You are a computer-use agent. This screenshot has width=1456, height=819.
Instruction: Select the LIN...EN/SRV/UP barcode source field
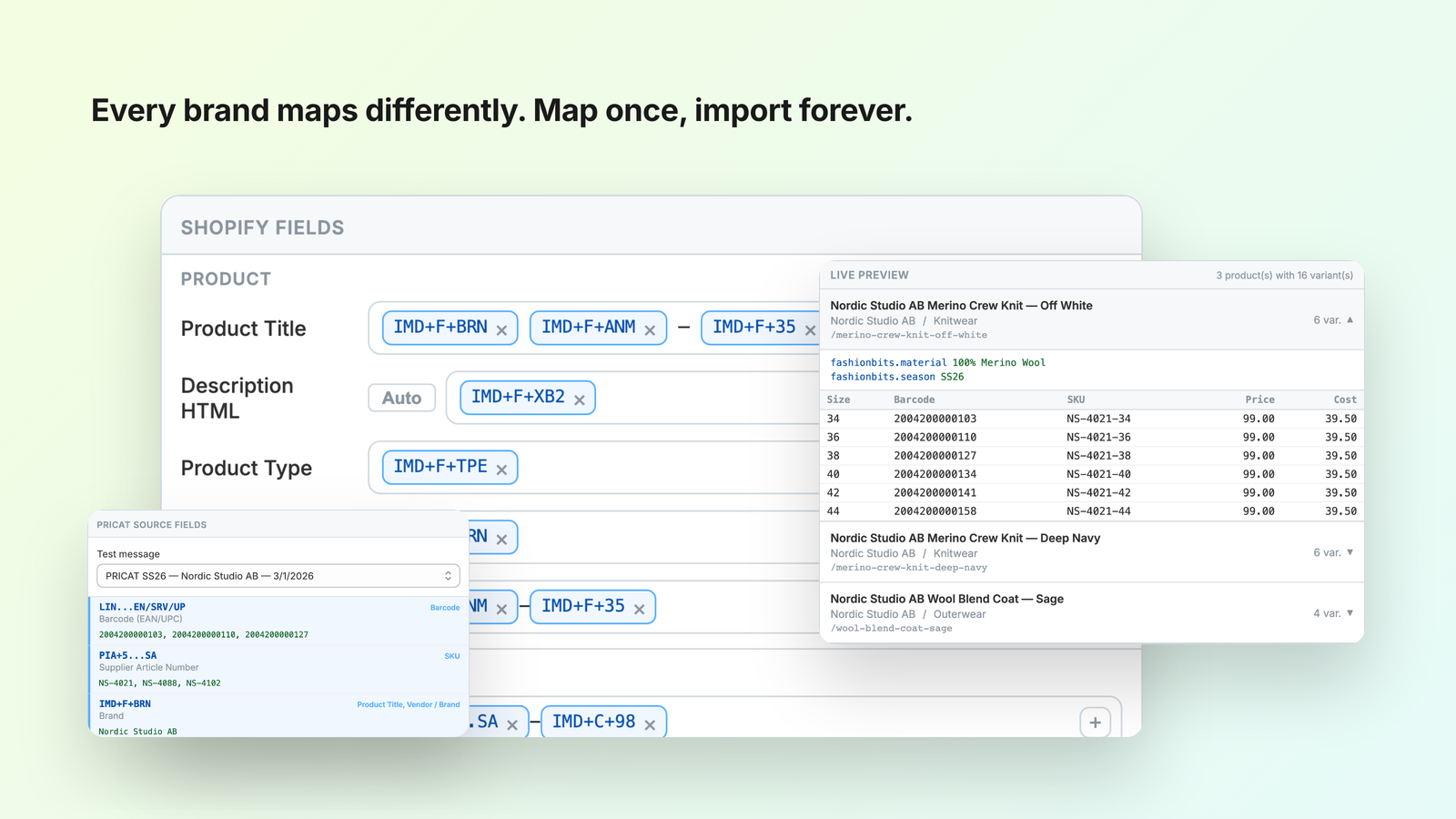click(x=279, y=621)
